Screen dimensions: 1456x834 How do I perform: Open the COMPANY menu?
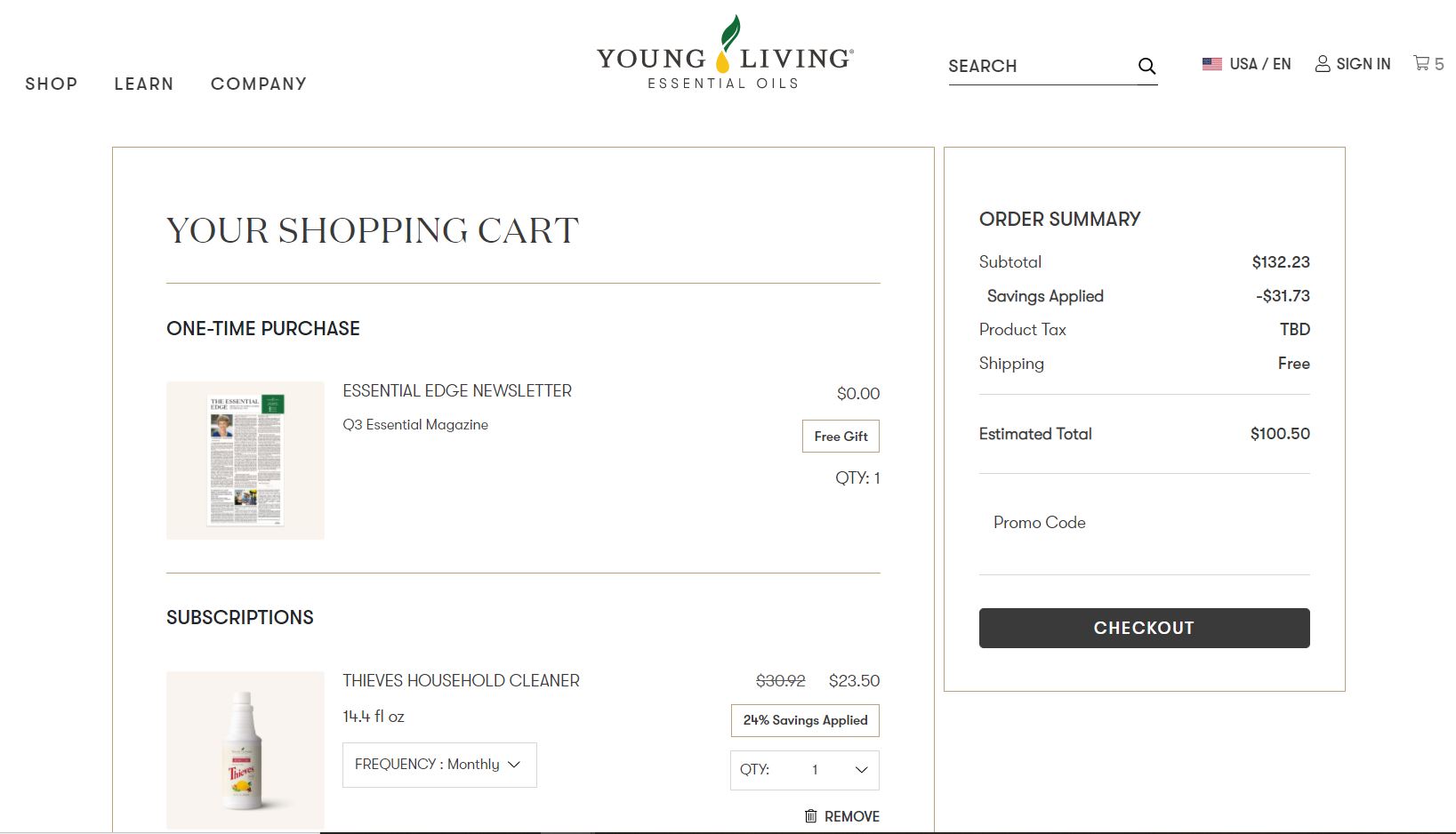pyautogui.click(x=258, y=84)
